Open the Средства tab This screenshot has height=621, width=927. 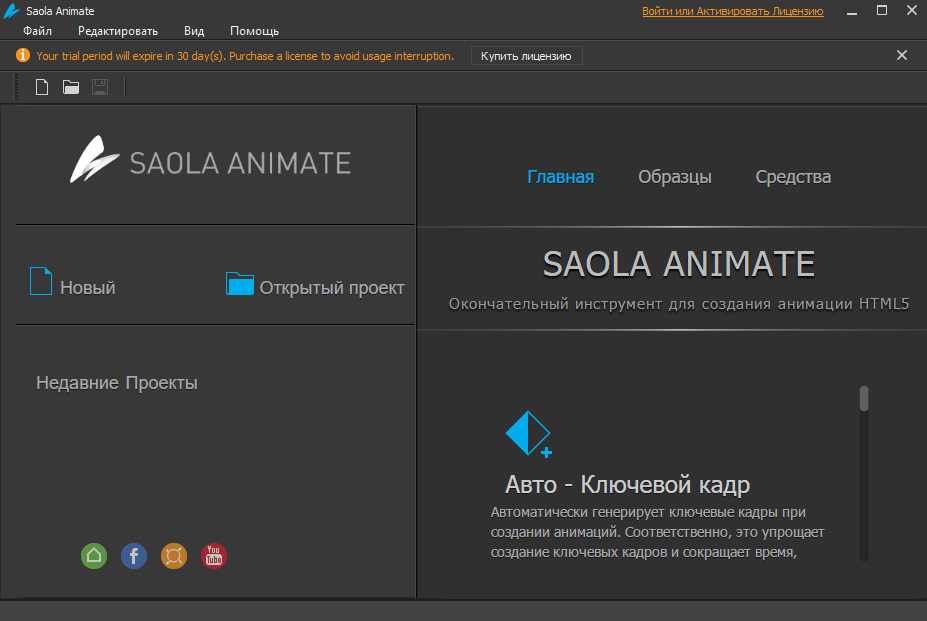(792, 176)
